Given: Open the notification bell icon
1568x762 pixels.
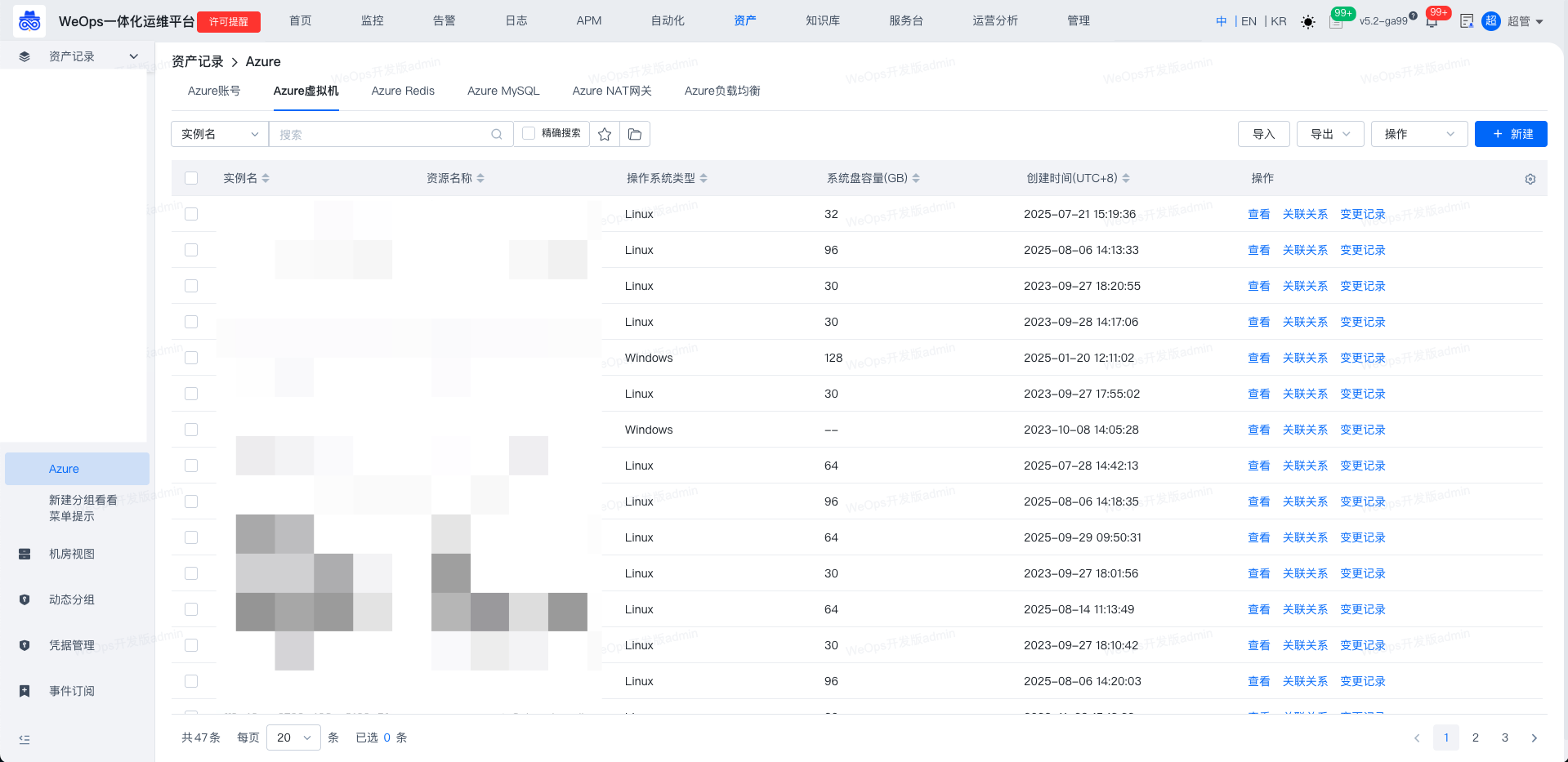Looking at the screenshot, I should pos(1432,21).
